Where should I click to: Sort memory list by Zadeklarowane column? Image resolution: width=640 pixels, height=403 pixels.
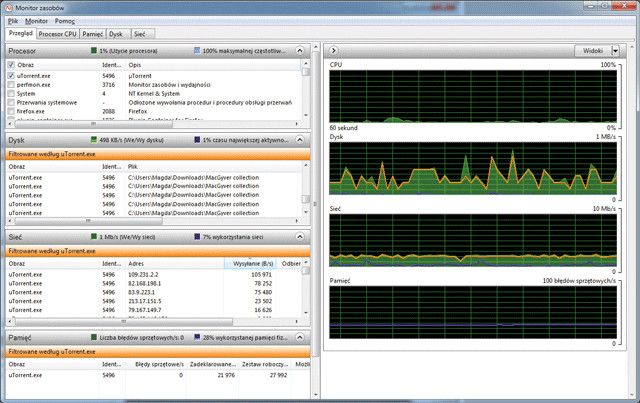(x=213, y=364)
